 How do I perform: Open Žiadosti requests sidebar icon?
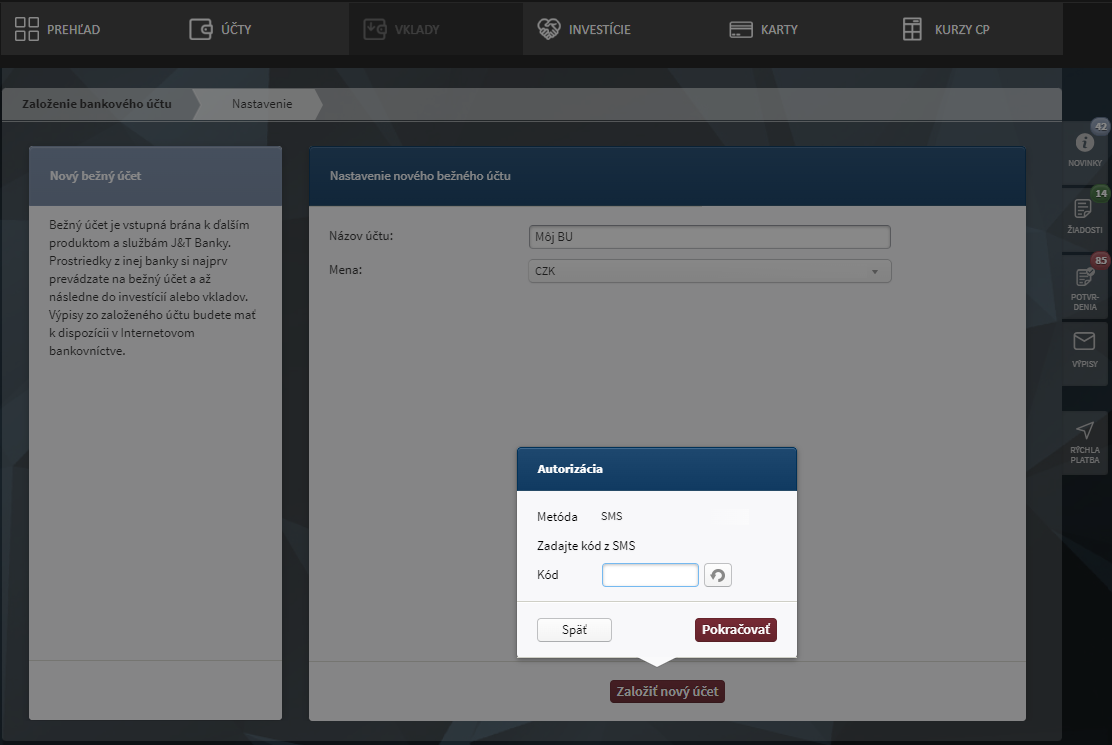point(1084,209)
